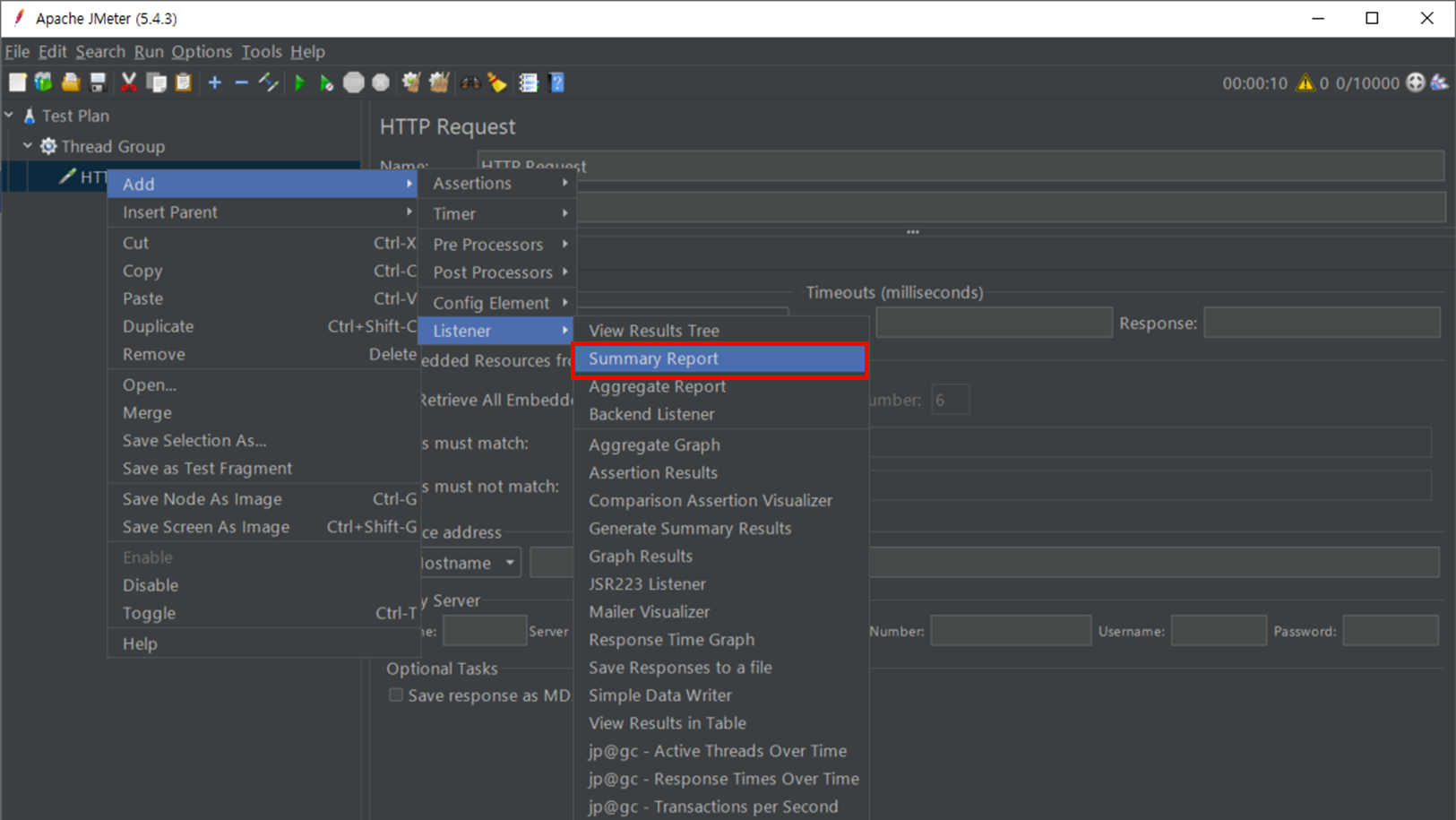Select Remove in the context menu
The height and width of the screenshot is (820, 1456).
(x=264, y=354)
